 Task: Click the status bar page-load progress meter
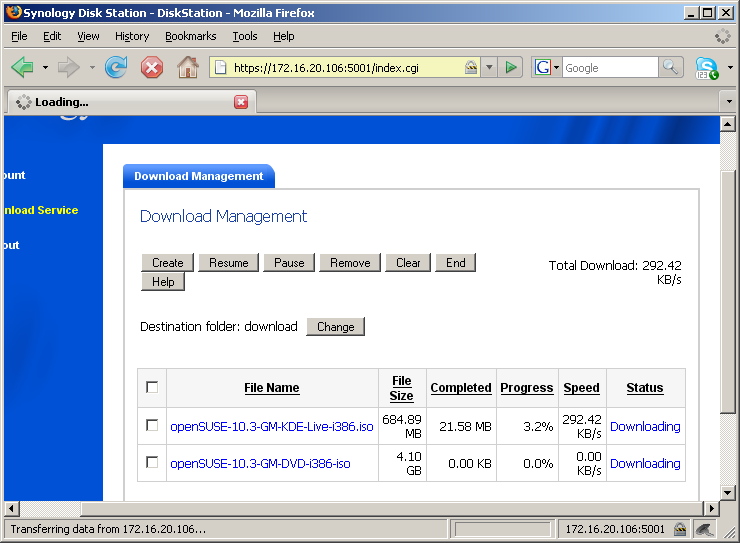pos(502,529)
